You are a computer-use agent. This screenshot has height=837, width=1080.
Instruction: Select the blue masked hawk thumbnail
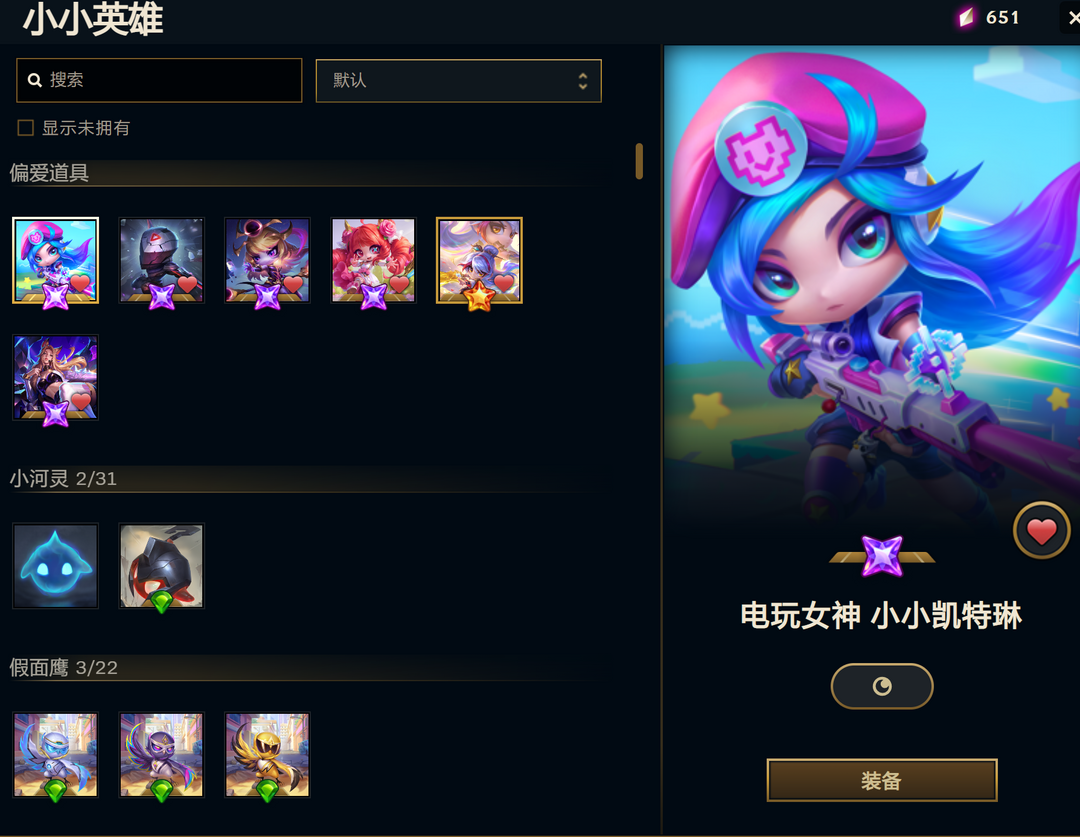click(x=56, y=755)
